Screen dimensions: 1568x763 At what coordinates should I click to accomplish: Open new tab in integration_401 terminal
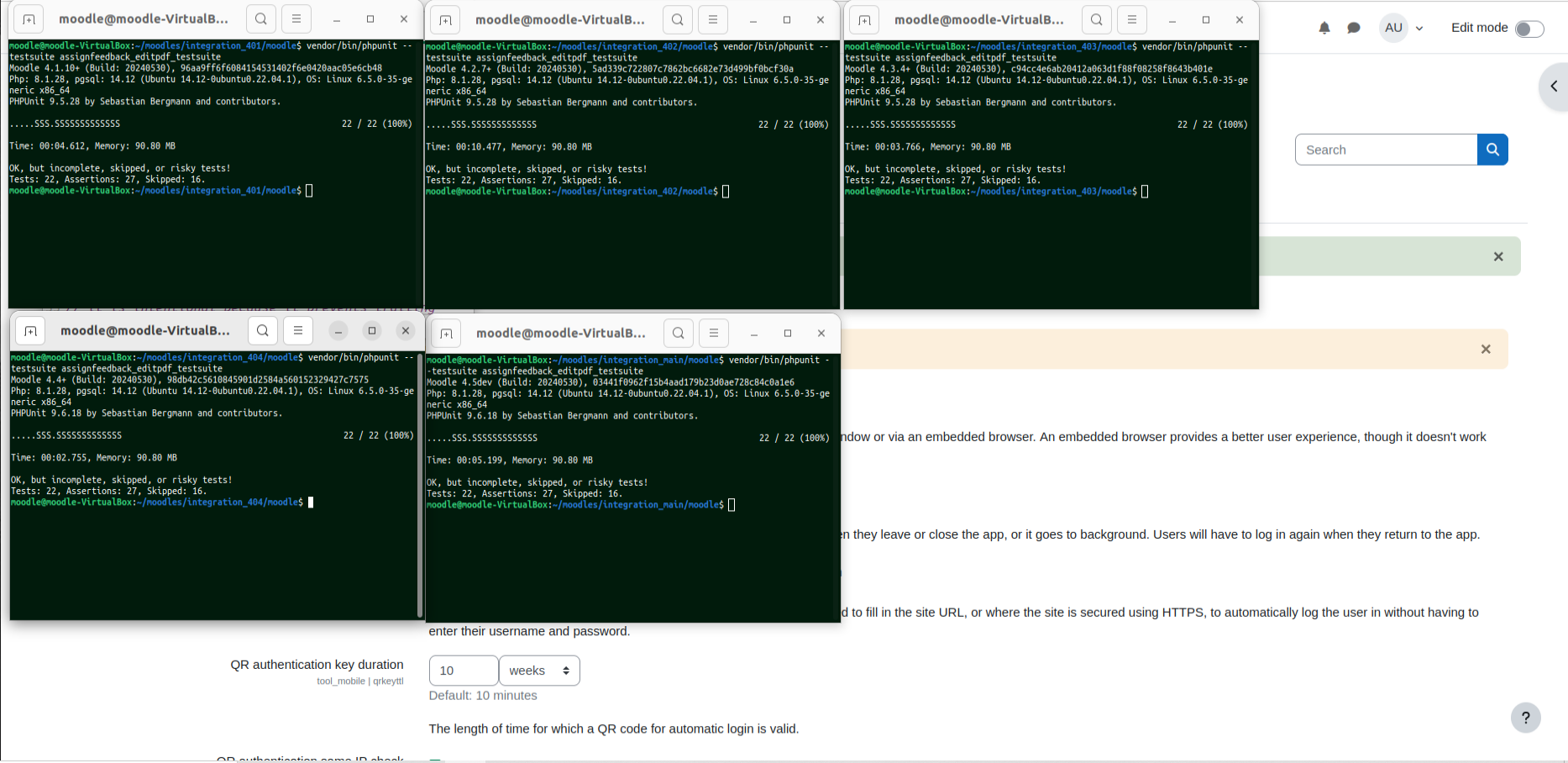(x=29, y=19)
